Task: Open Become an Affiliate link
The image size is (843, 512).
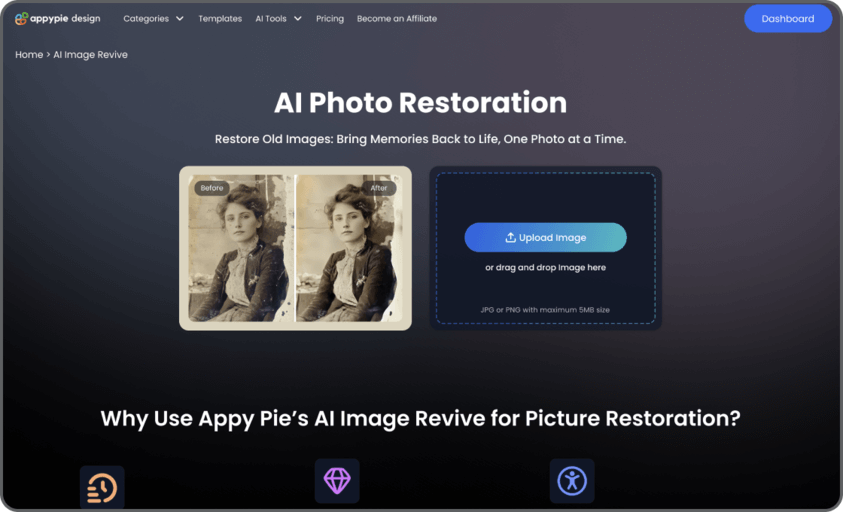Action: (397, 18)
